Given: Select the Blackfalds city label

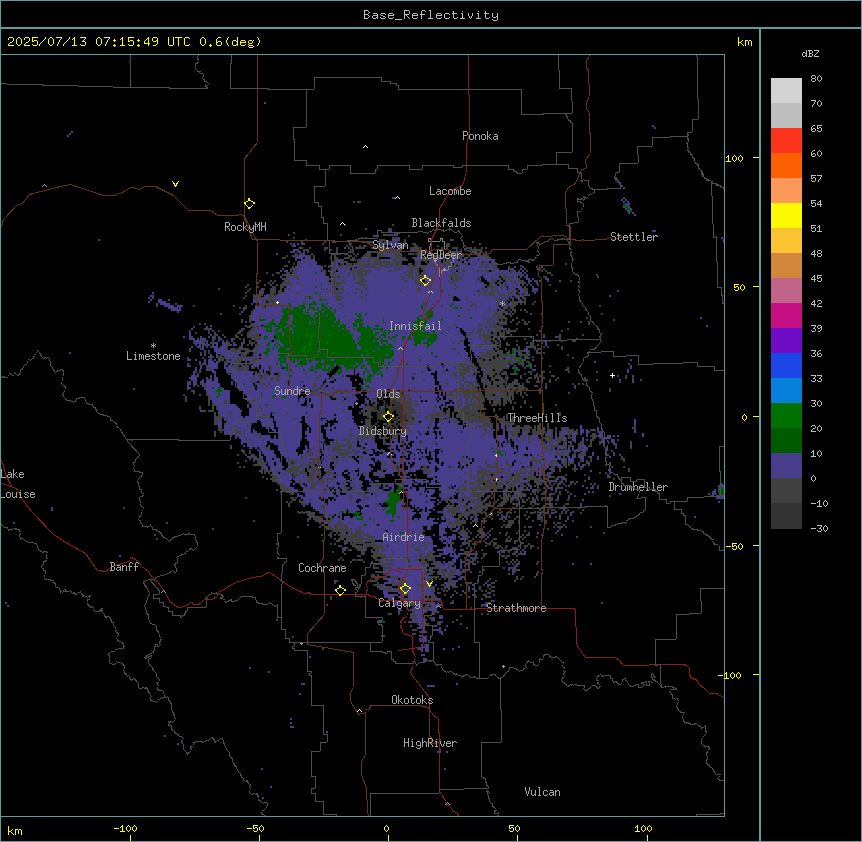Looking at the screenshot, I should click(441, 223).
